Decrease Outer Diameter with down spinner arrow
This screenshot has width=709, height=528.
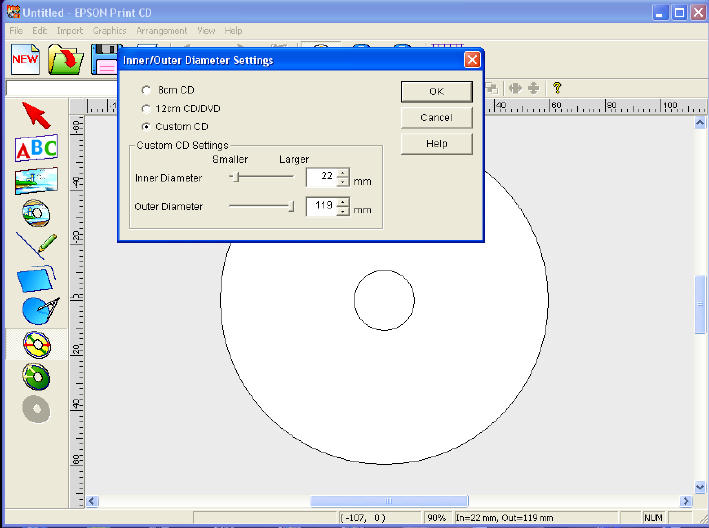(343, 211)
